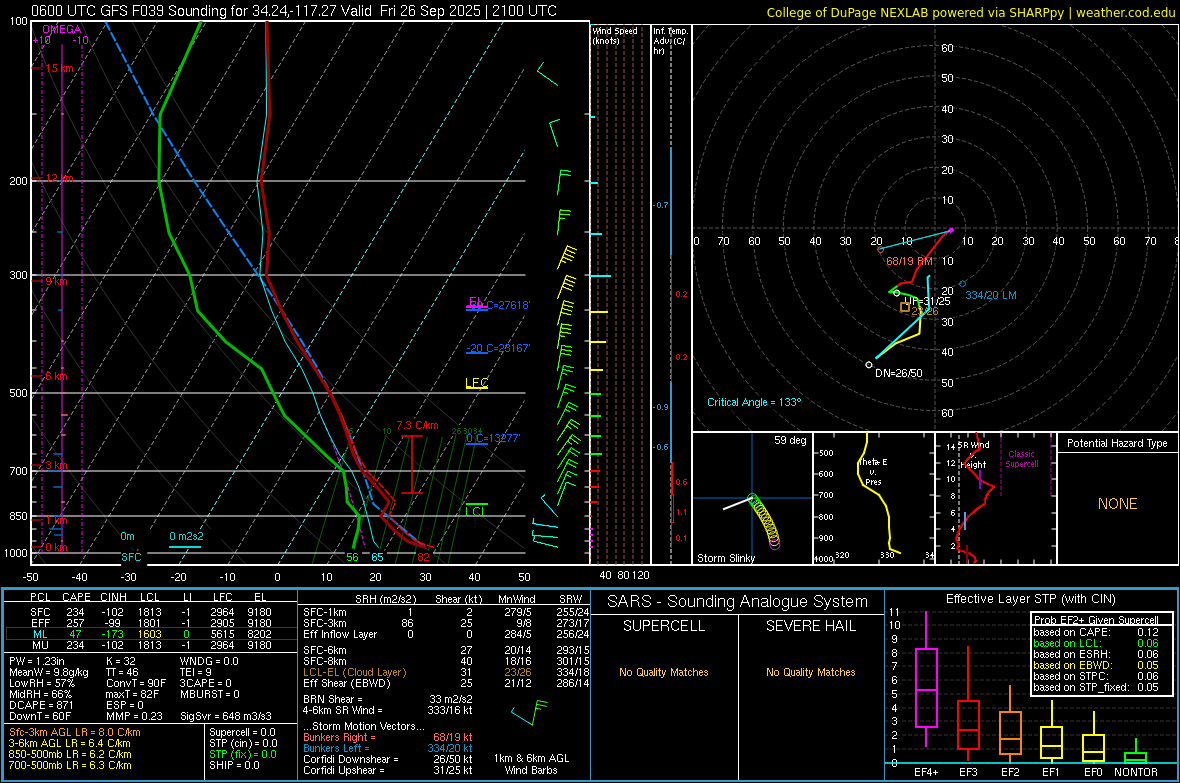Click the 700-500mb LR = 6.3 C/km line
1180x783 pixels.
70,765
